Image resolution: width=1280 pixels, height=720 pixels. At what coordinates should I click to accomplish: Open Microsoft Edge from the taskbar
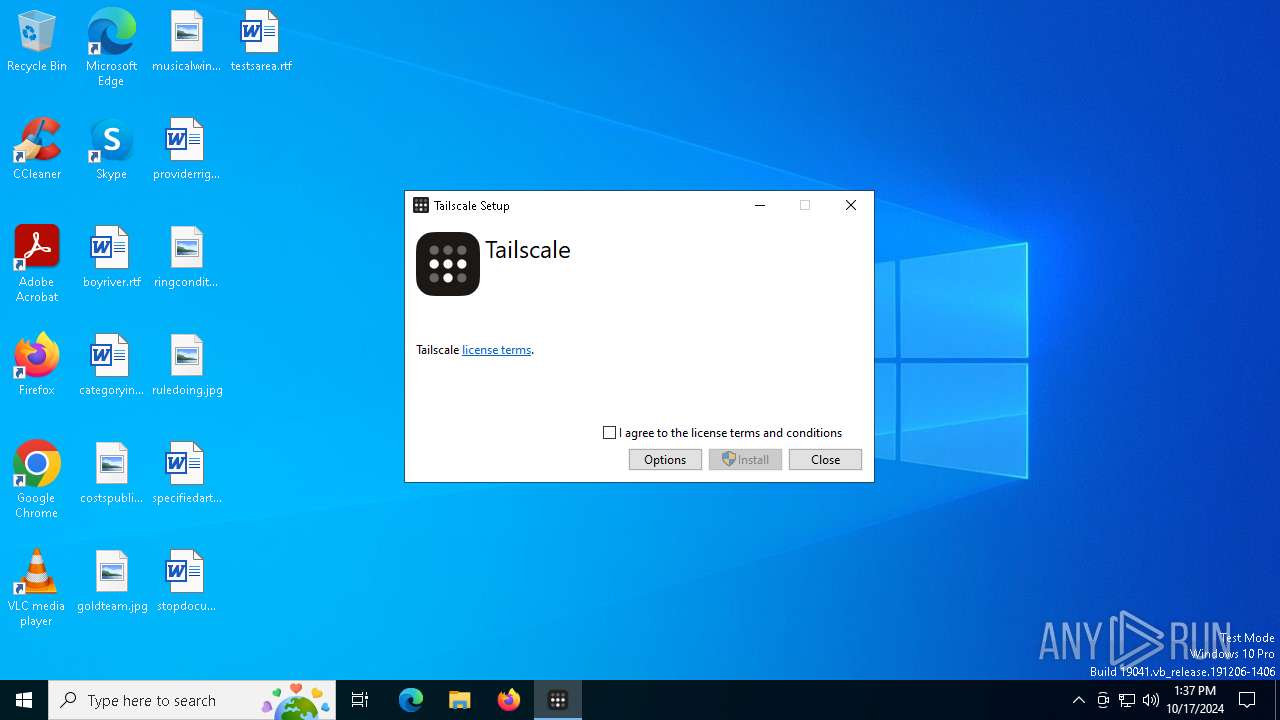[x=411, y=700]
